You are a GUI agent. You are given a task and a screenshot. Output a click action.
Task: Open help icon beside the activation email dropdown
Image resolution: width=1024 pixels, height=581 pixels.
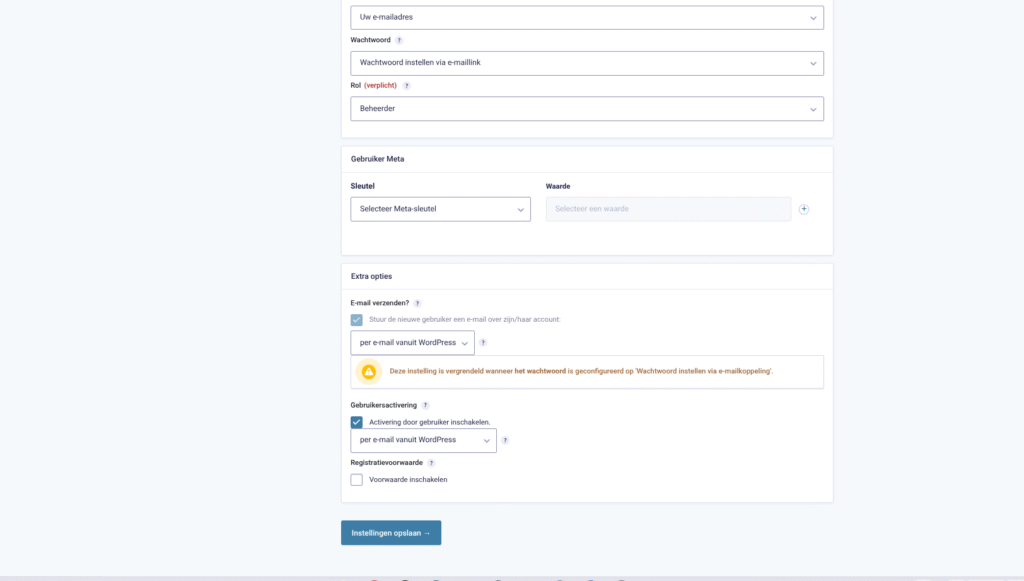[505, 440]
